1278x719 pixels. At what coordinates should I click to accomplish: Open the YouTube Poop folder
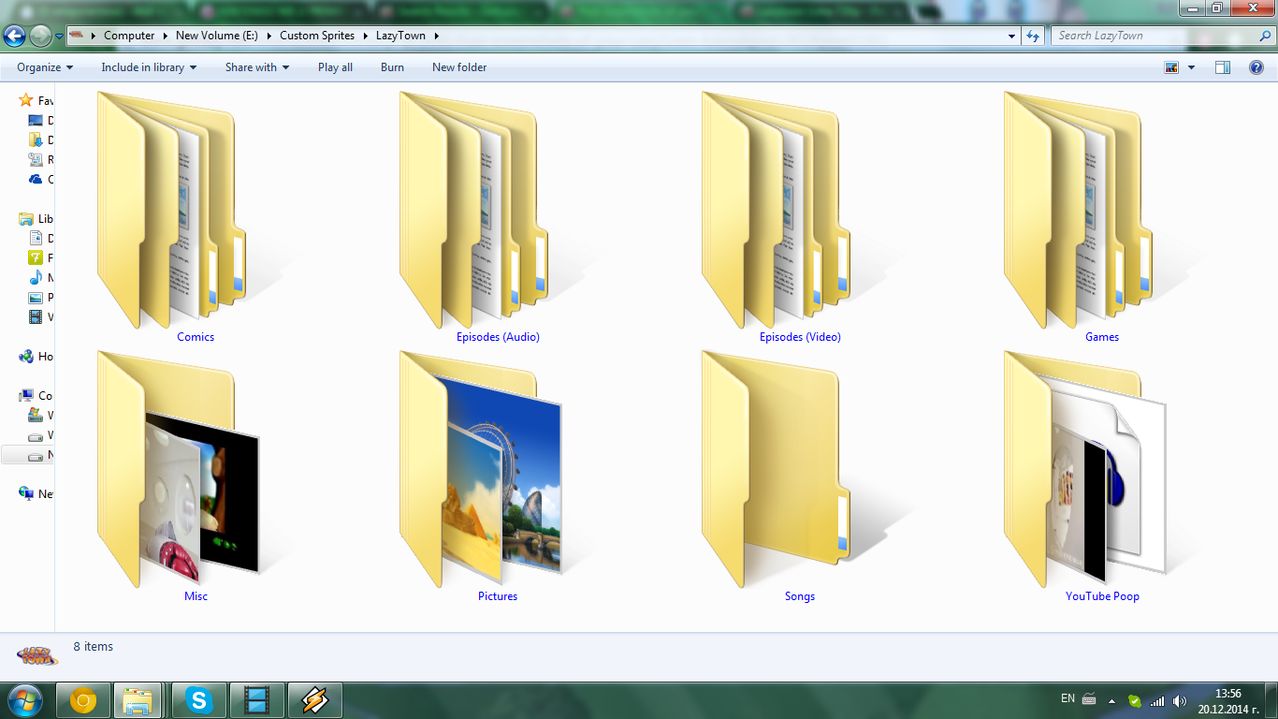(1074, 470)
